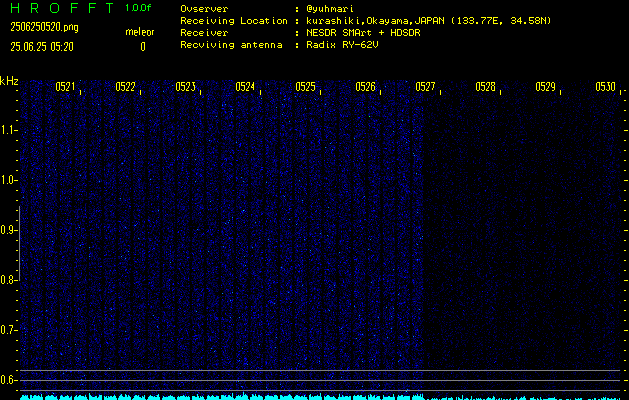Click the Recviving antenna field label
Screen dimensions: 629x400
(231, 45)
